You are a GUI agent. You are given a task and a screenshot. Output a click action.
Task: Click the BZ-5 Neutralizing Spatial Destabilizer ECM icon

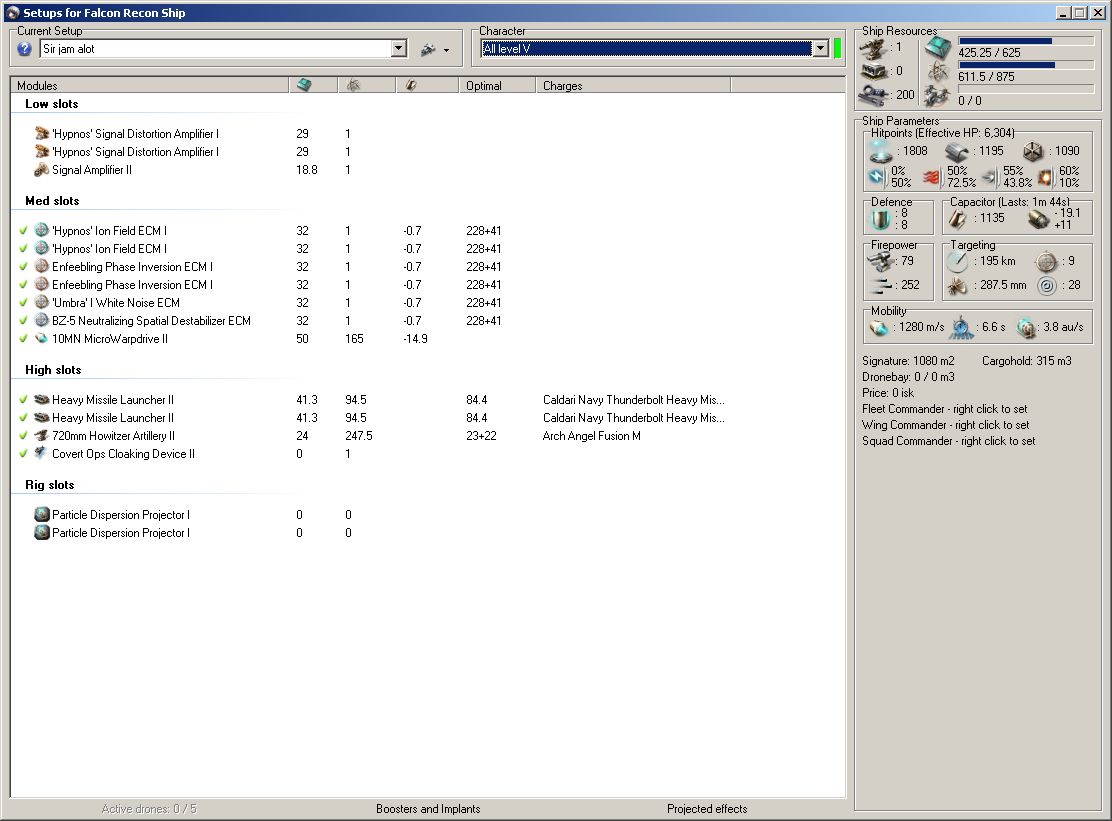tap(42, 320)
